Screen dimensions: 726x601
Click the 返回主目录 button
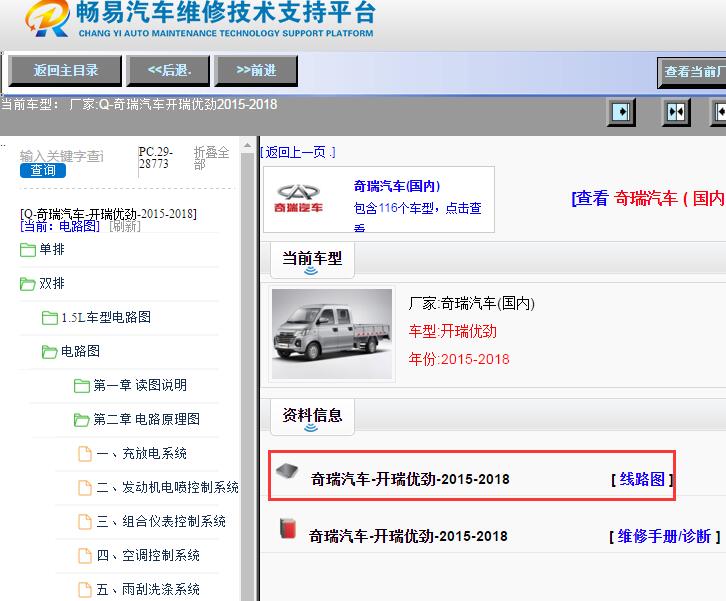click(x=65, y=71)
